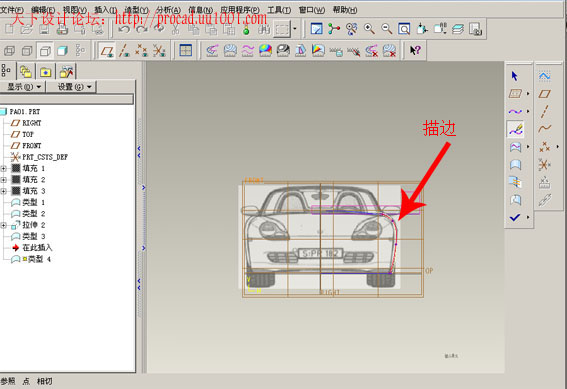Screen dimensions: 567x389
Task: Open the Layers icon in top toolbar
Action: [458, 29]
